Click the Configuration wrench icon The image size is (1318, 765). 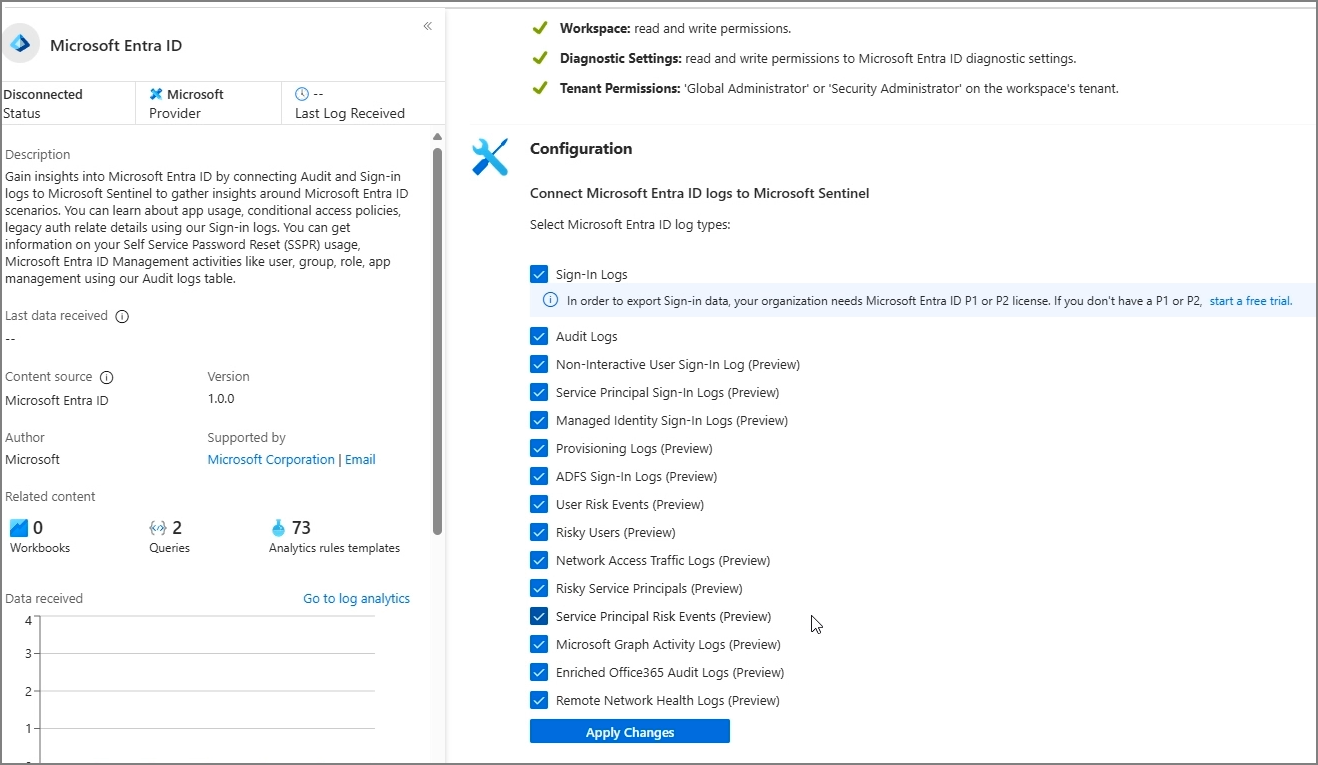pyautogui.click(x=490, y=157)
